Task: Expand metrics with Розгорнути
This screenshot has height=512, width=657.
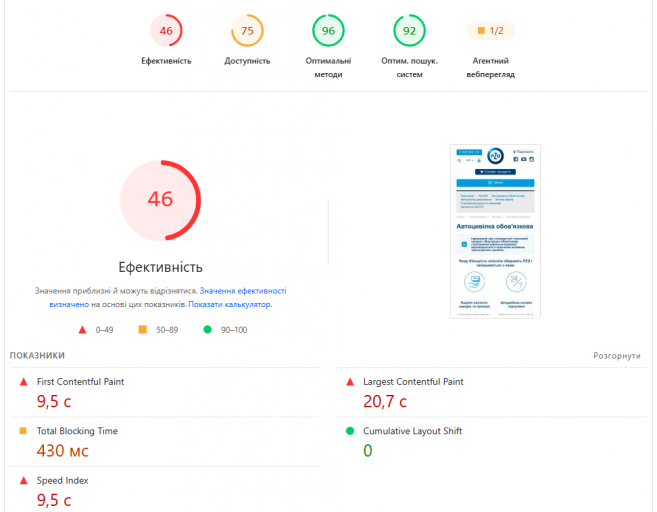Action: coord(617,356)
